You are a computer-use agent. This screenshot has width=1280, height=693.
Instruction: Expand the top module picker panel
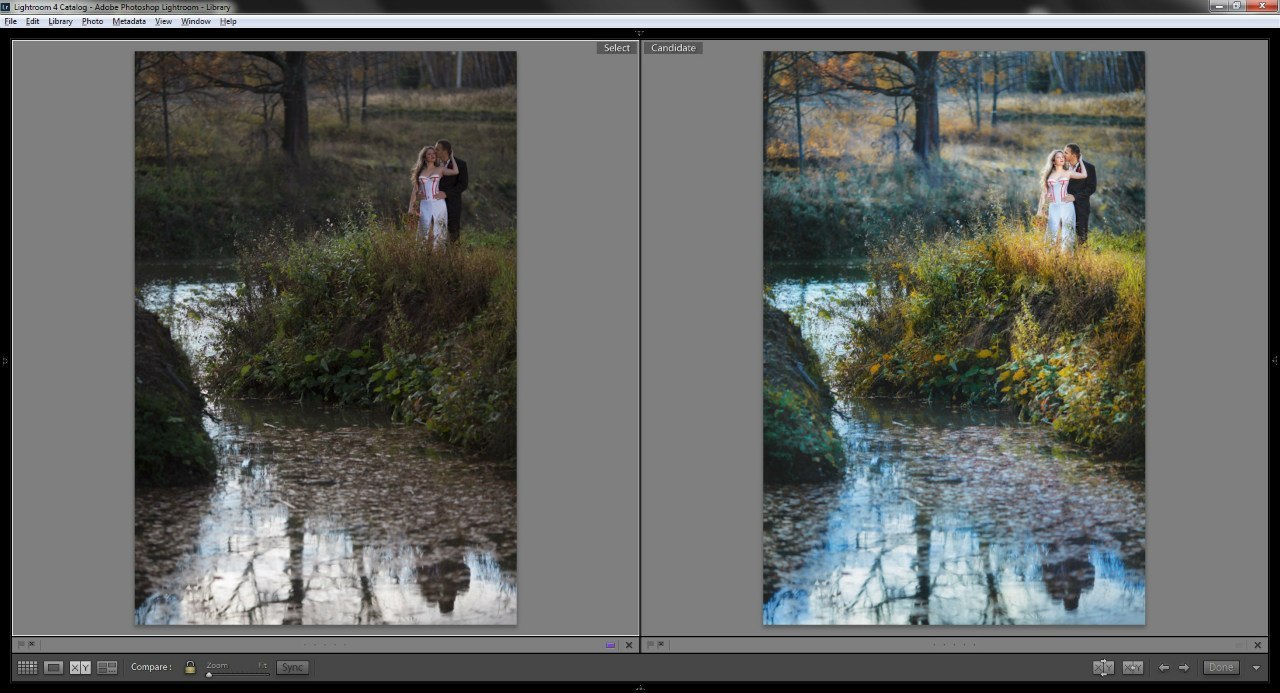click(x=640, y=33)
